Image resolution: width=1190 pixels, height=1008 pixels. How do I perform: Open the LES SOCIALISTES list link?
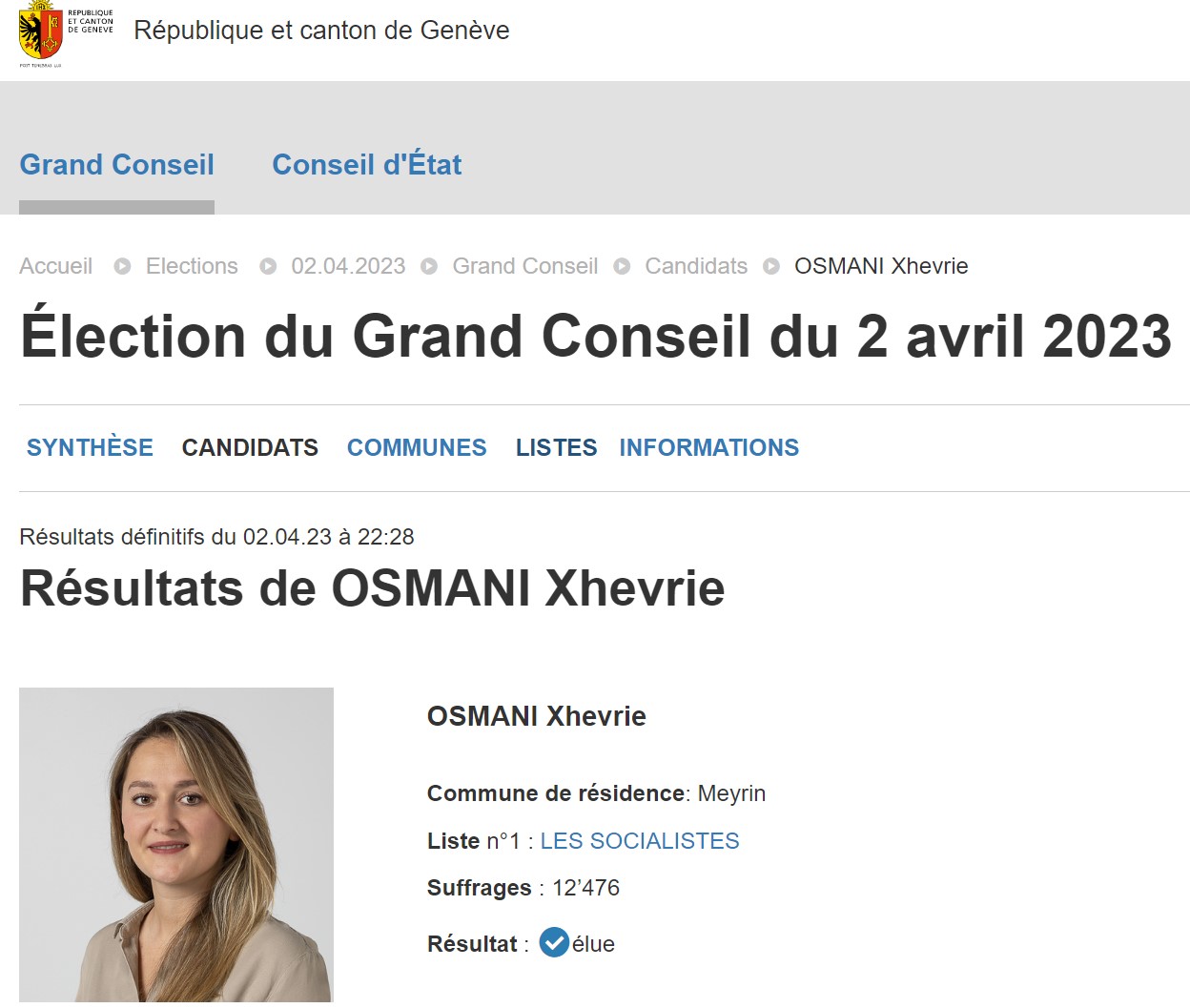(x=640, y=841)
